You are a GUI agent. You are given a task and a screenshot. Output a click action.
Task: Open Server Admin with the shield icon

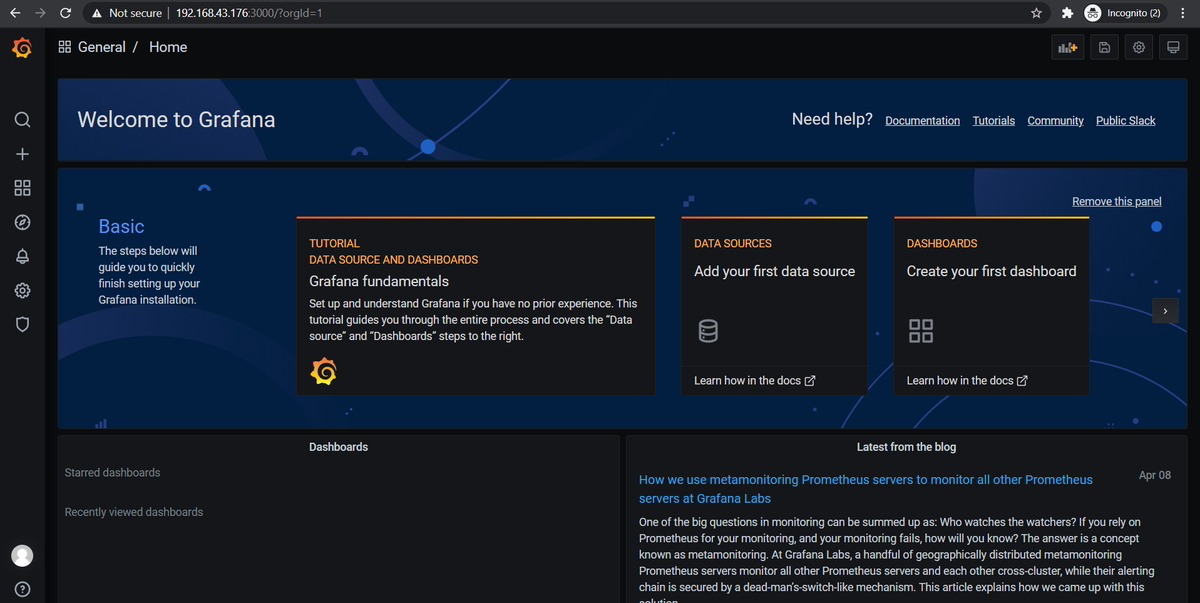click(x=22, y=324)
